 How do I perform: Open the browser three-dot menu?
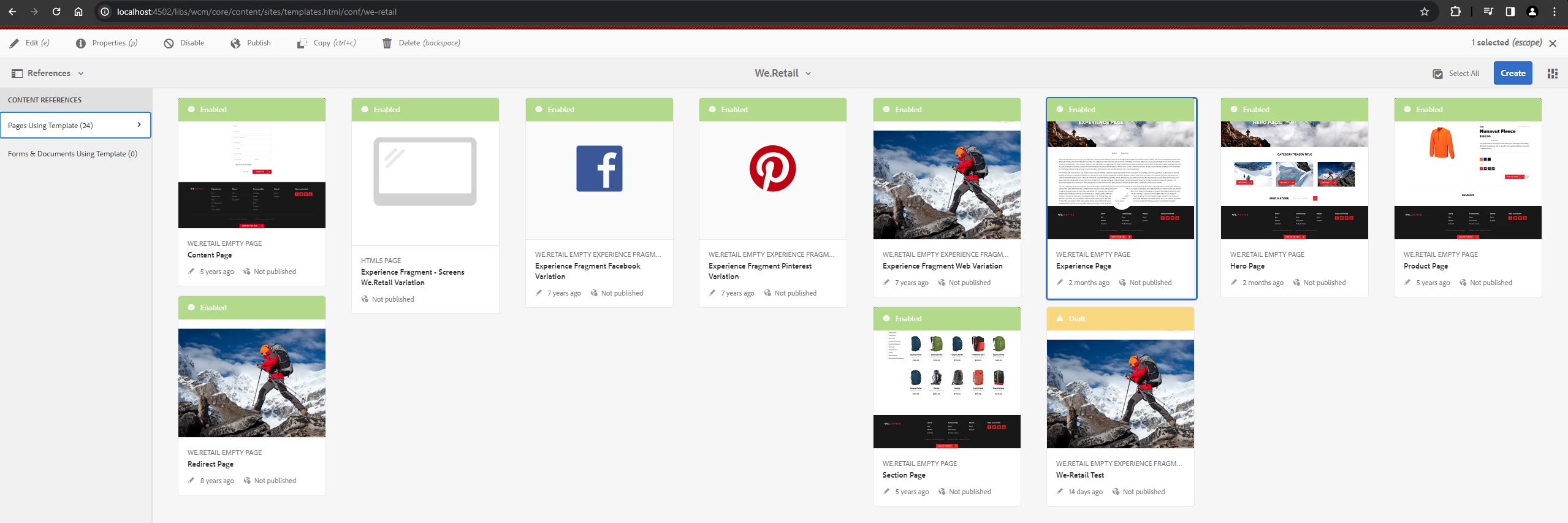click(1555, 12)
